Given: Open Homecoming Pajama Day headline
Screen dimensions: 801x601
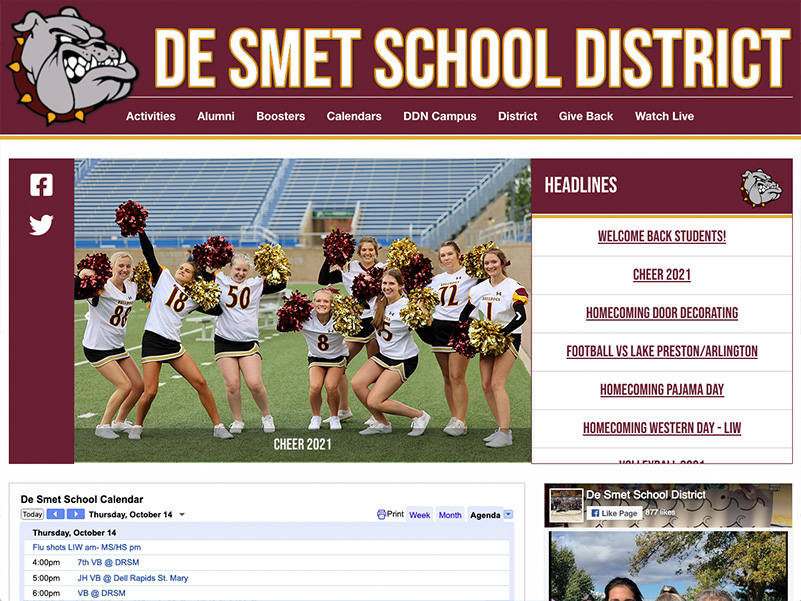Looking at the screenshot, I should 662,389.
